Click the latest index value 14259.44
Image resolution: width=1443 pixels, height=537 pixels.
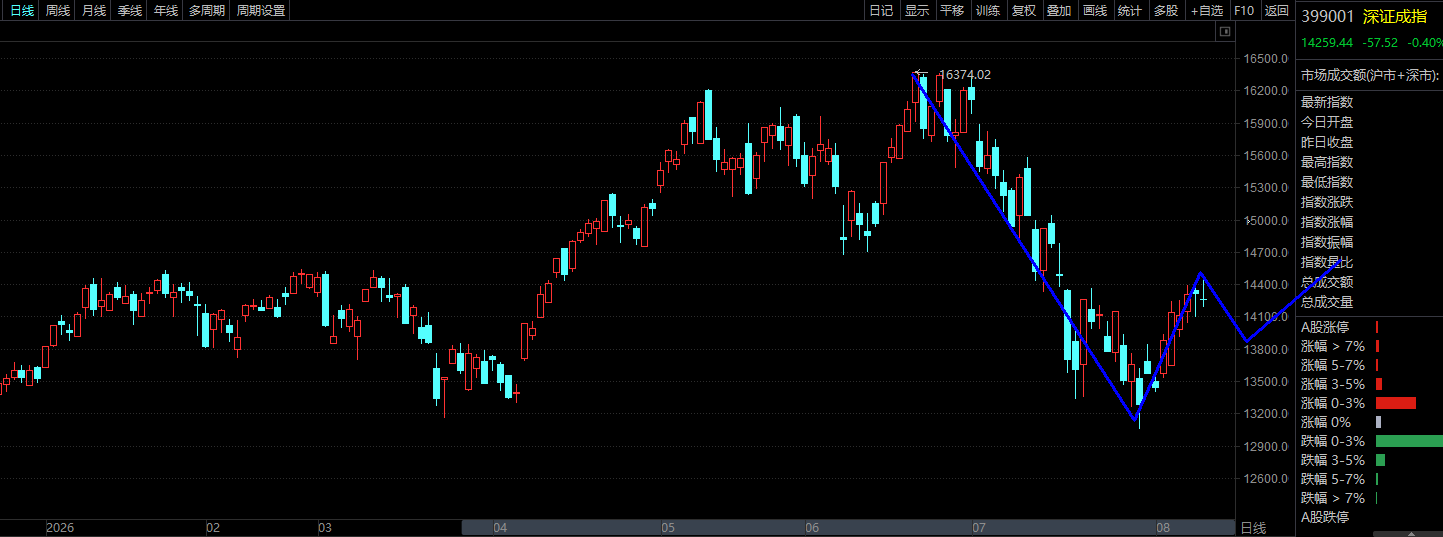click(x=1327, y=43)
